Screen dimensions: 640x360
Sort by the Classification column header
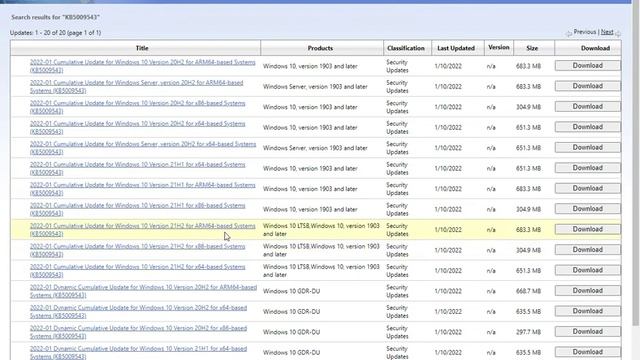tap(406, 48)
